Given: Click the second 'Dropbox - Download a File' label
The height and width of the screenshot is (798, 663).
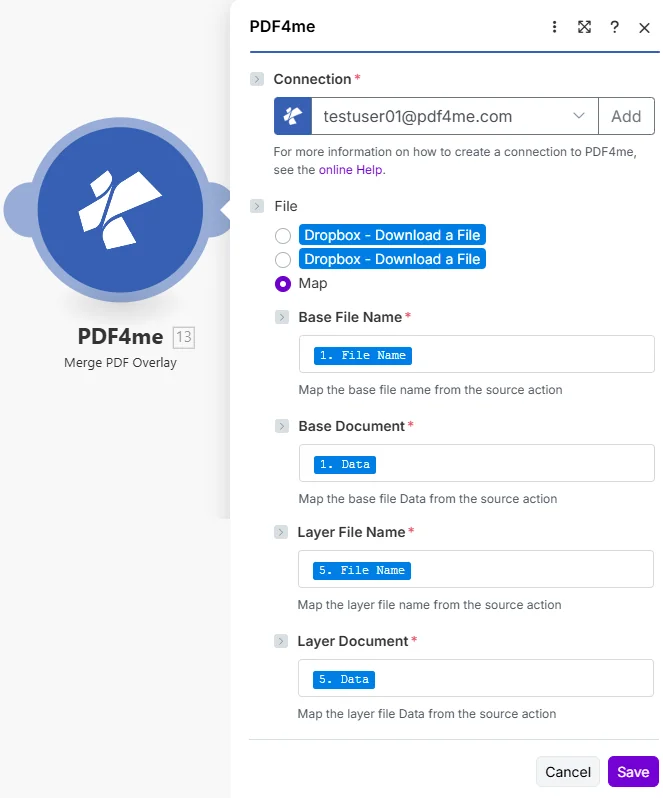Looking at the screenshot, I should tap(392, 259).
